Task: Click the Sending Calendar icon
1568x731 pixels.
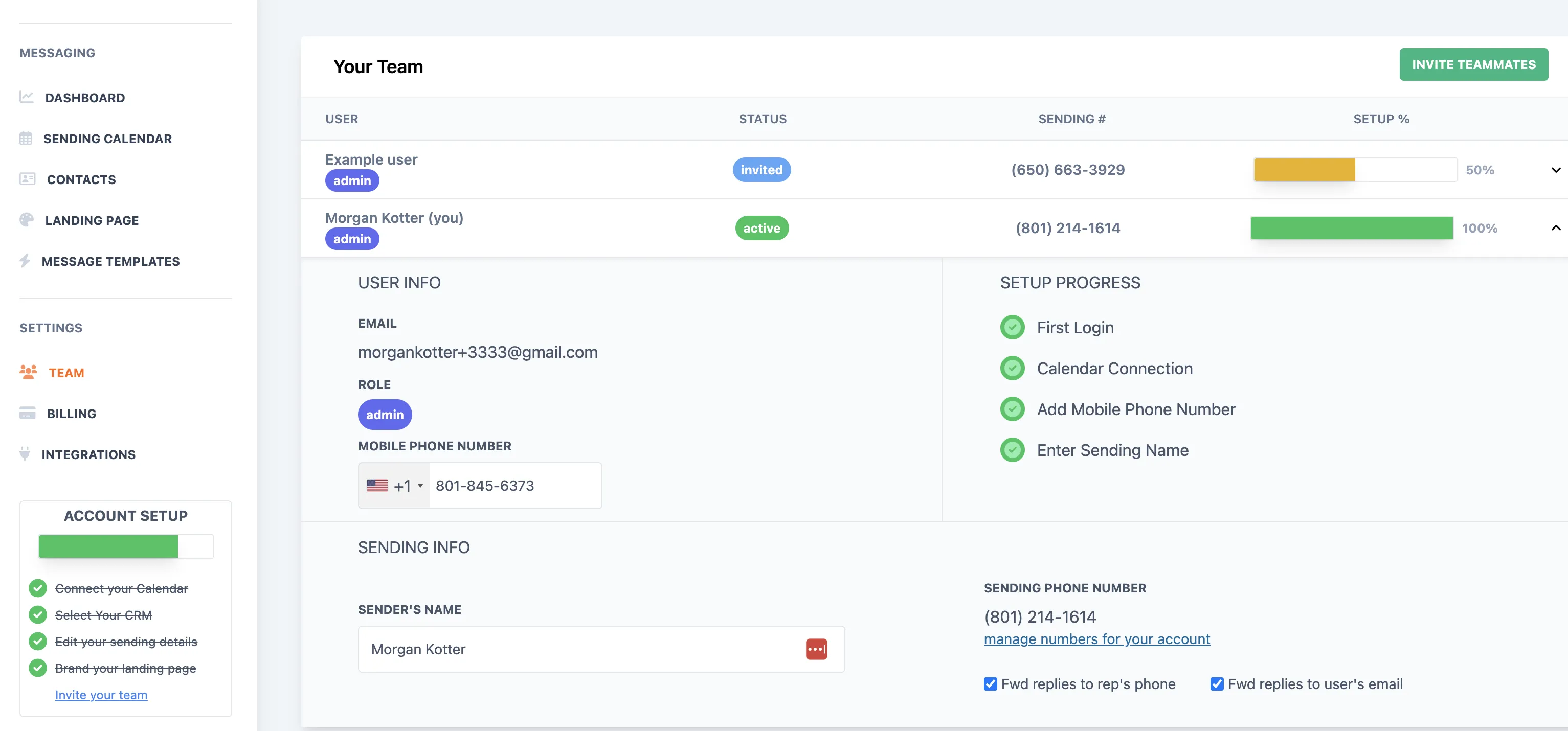Action: (26, 138)
